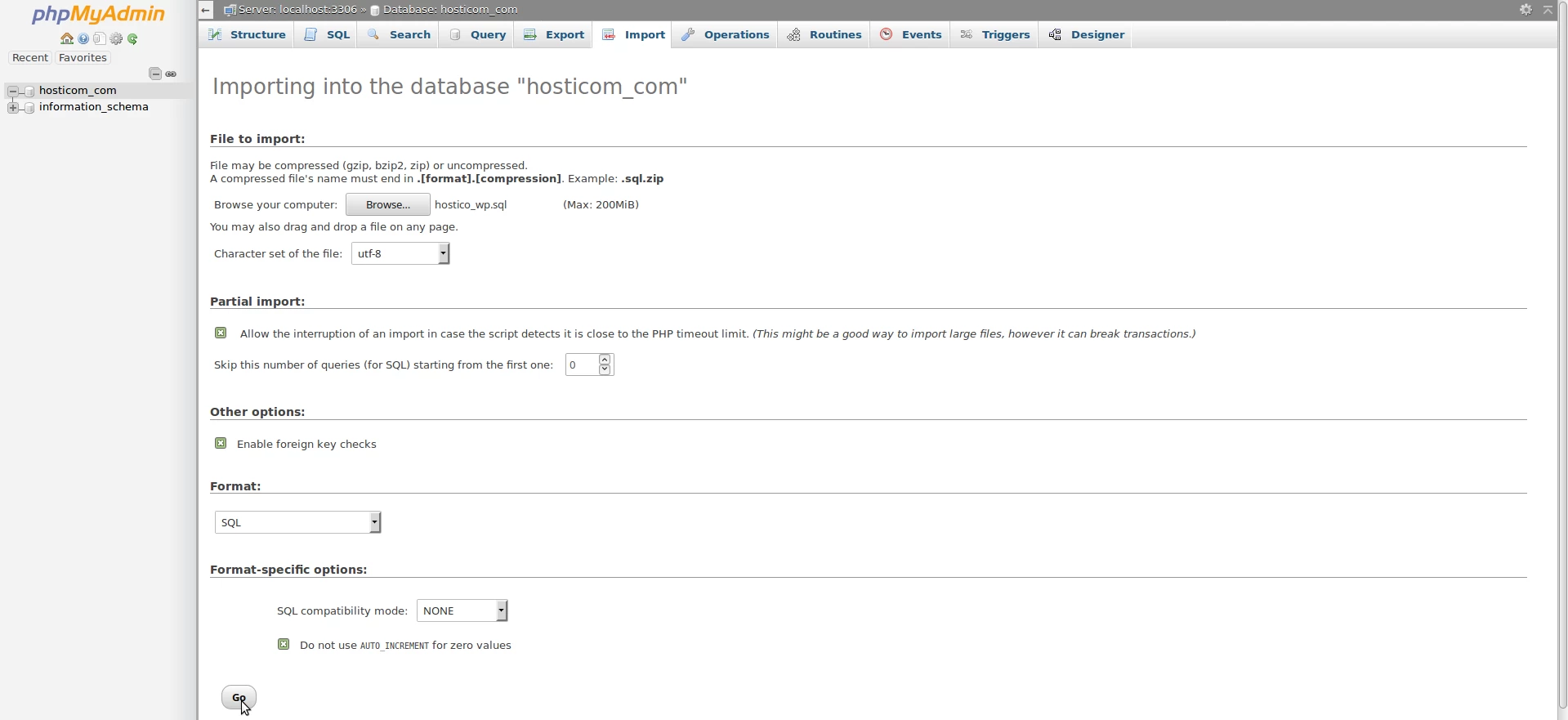The image size is (1568, 720).
Task: Switch to the Structure tab
Action: (247, 35)
